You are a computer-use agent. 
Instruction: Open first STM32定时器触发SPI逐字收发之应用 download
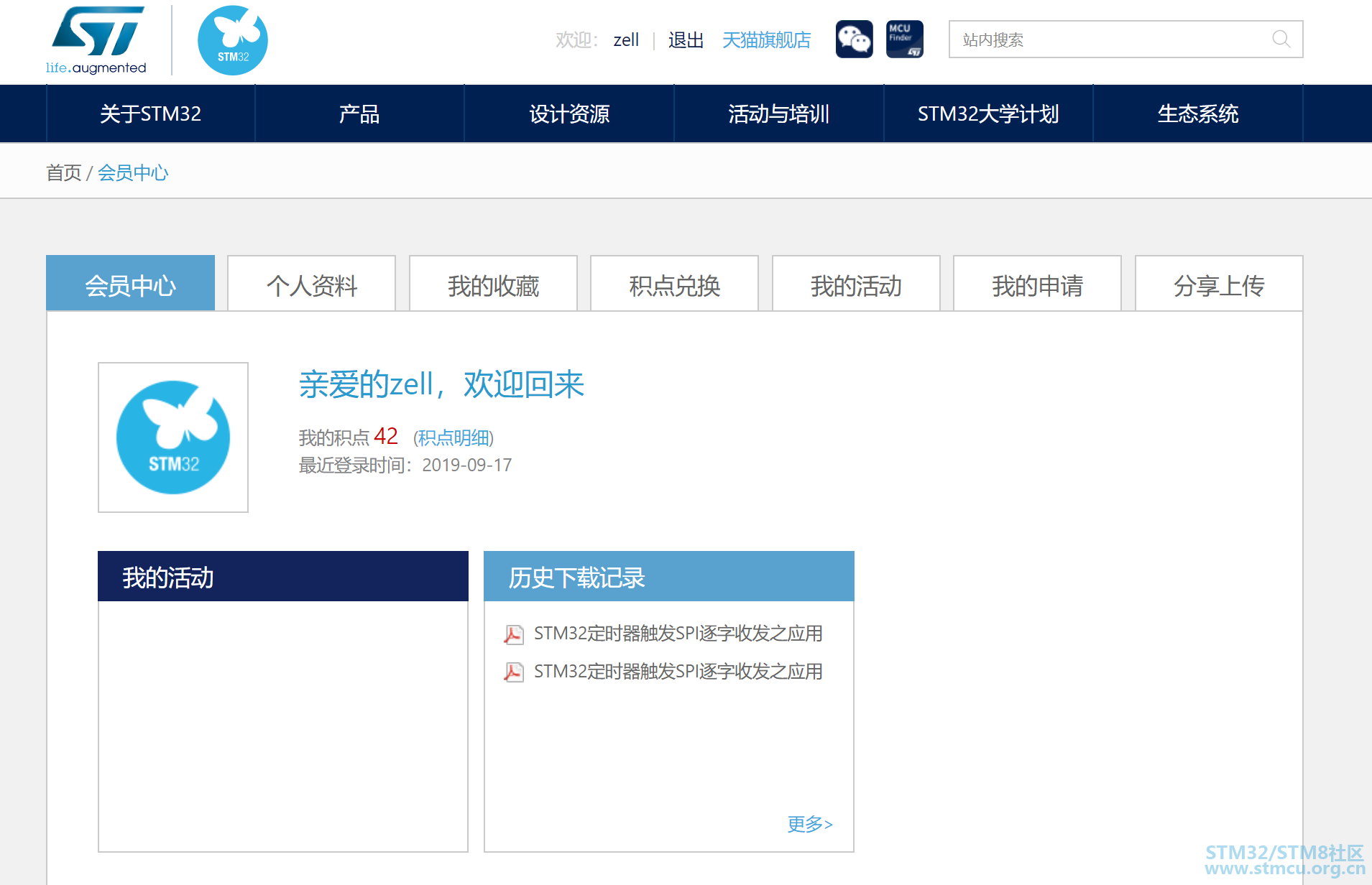point(678,634)
